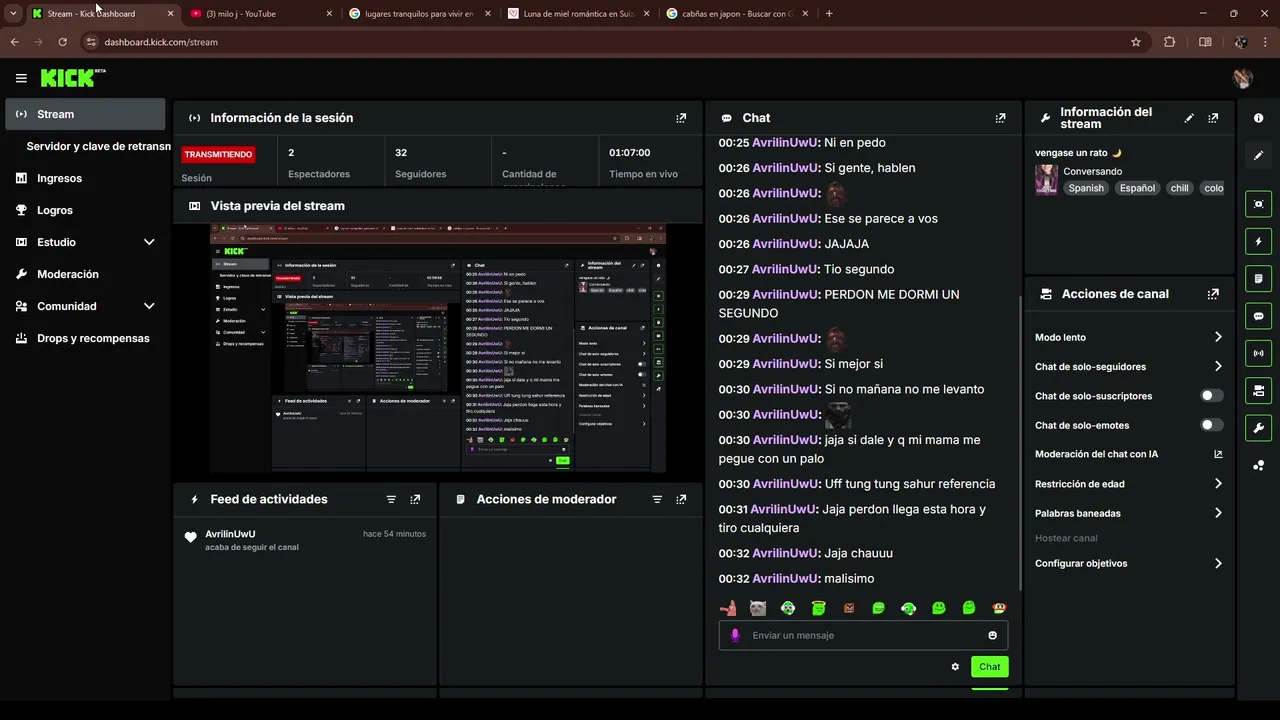This screenshot has width=1280, height=720.
Task: Open filter on Feed de actividades panel
Action: point(391,499)
